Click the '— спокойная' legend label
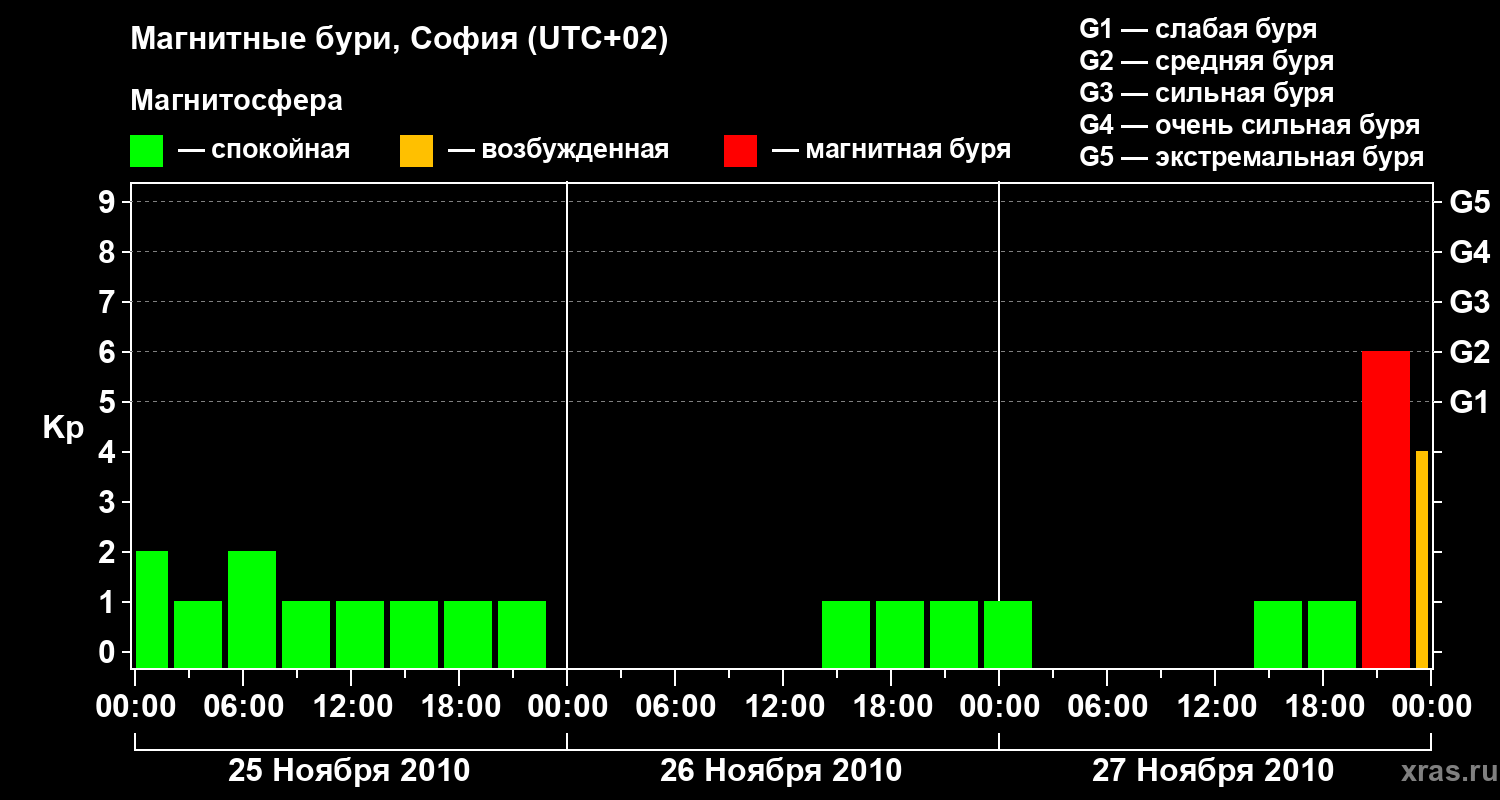This screenshot has height=800, width=1500. pos(264,150)
